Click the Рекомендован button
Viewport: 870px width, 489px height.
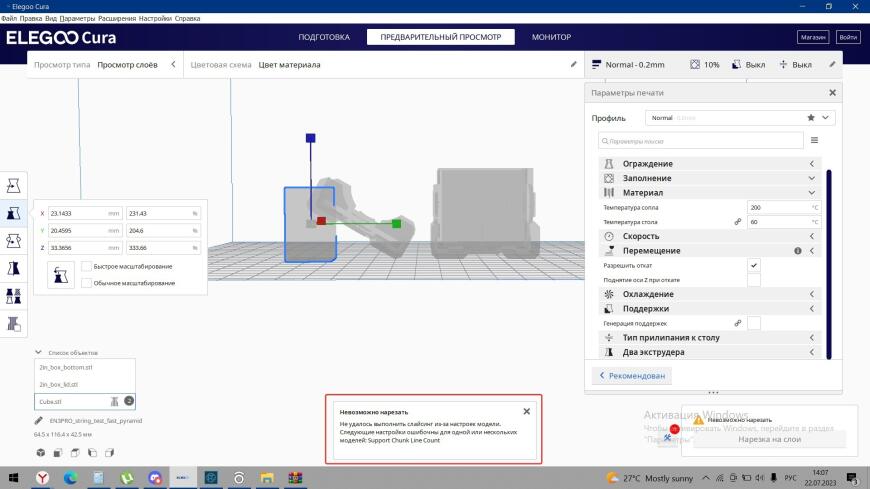coord(631,376)
